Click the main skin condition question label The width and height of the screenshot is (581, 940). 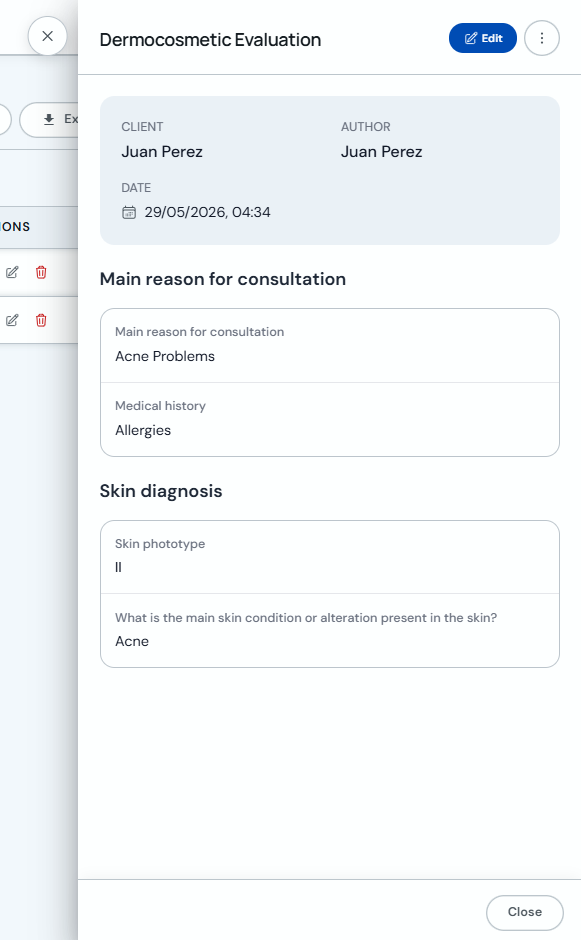306,617
